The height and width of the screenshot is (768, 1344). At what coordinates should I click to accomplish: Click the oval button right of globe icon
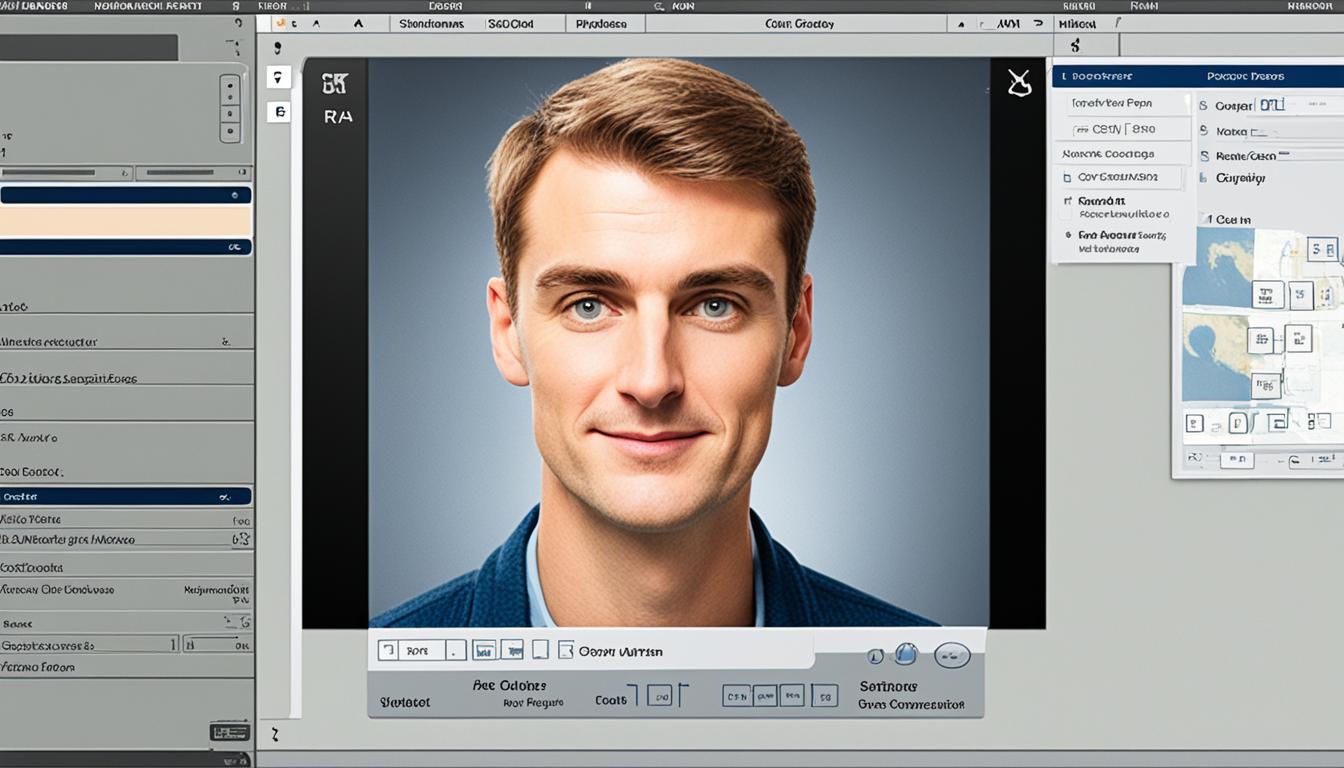pos(952,655)
